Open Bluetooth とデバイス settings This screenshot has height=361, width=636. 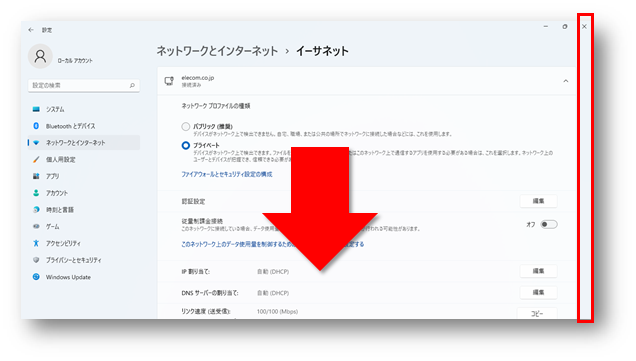click(84, 126)
